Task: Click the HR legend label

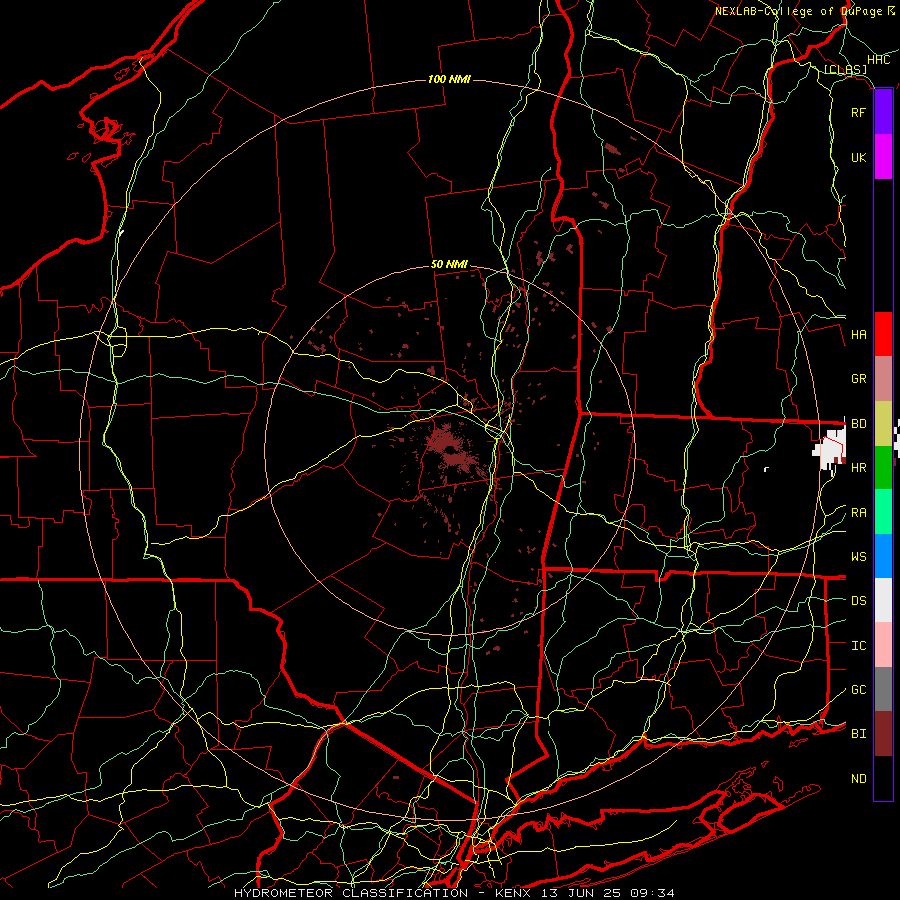Action: [858, 468]
